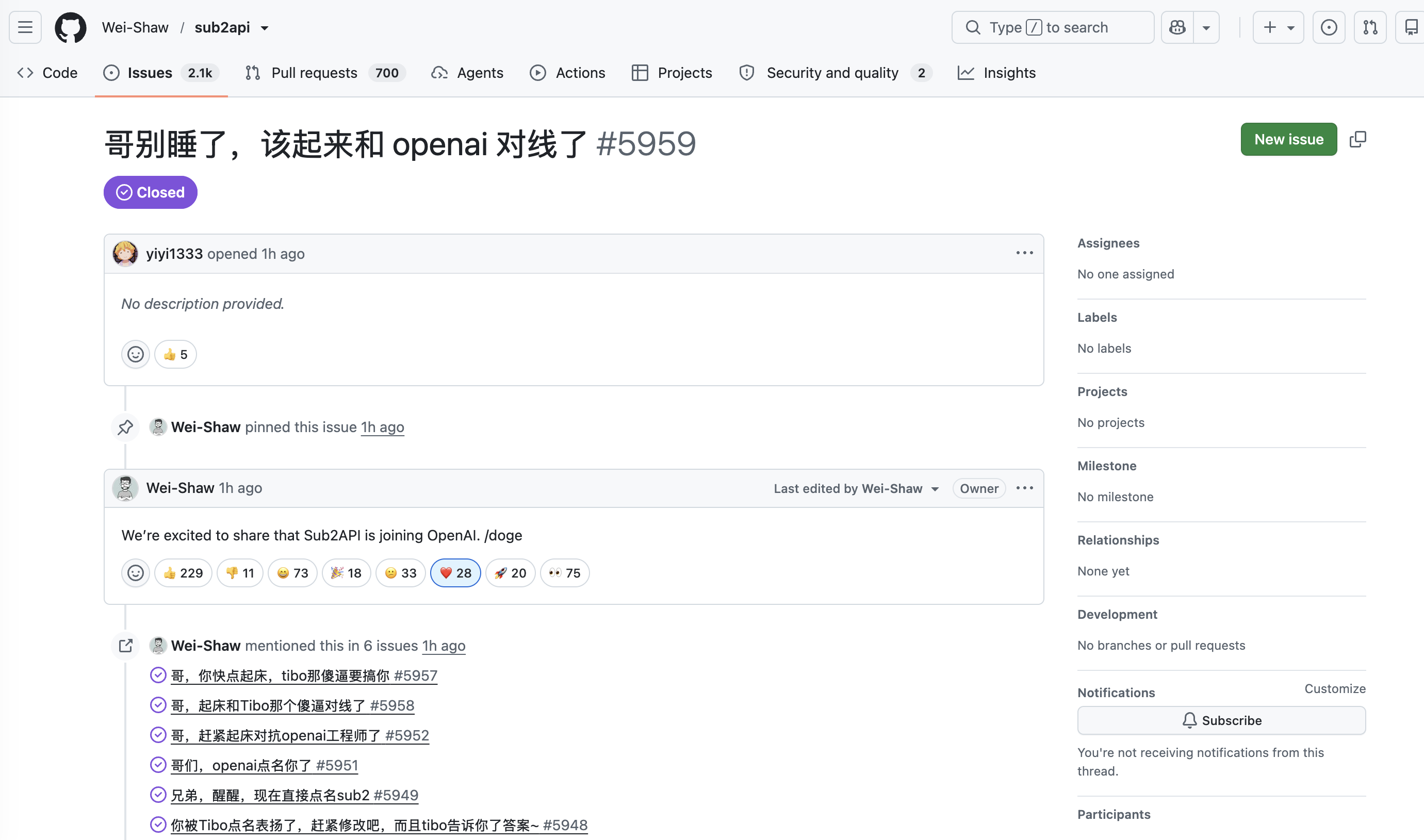1424x840 pixels.
Task: Go to GitHub homepage via Octocat logo
Action: click(71, 27)
